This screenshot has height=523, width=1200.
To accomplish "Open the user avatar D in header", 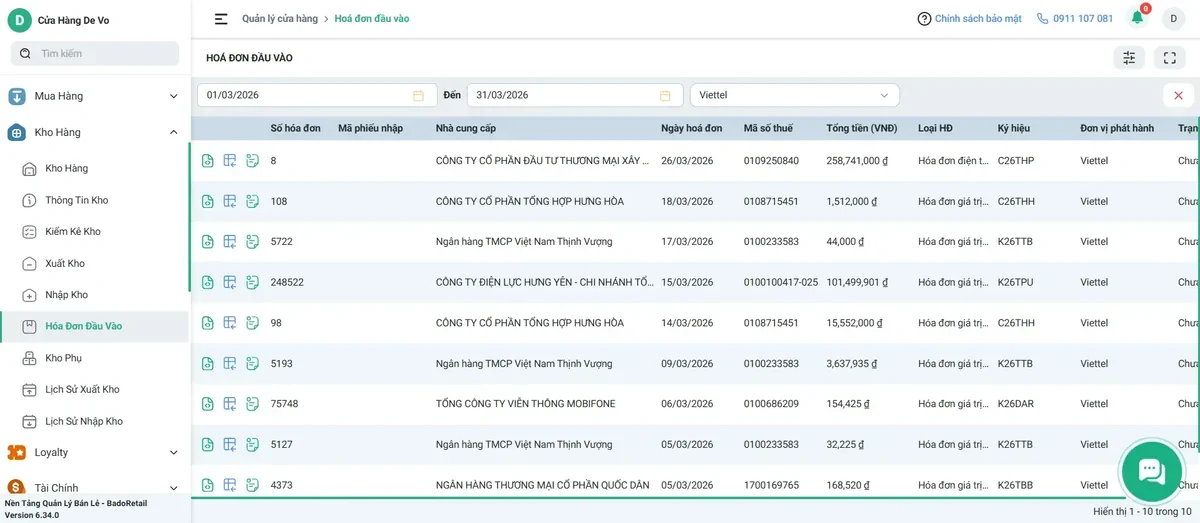I will point(1172,19).
